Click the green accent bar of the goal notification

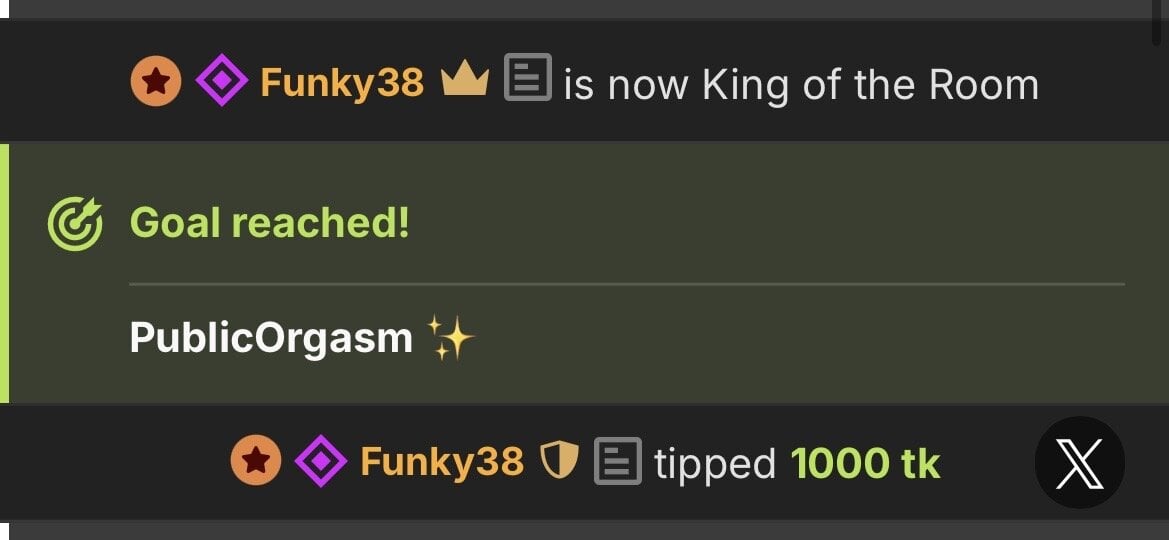(4, 272)
